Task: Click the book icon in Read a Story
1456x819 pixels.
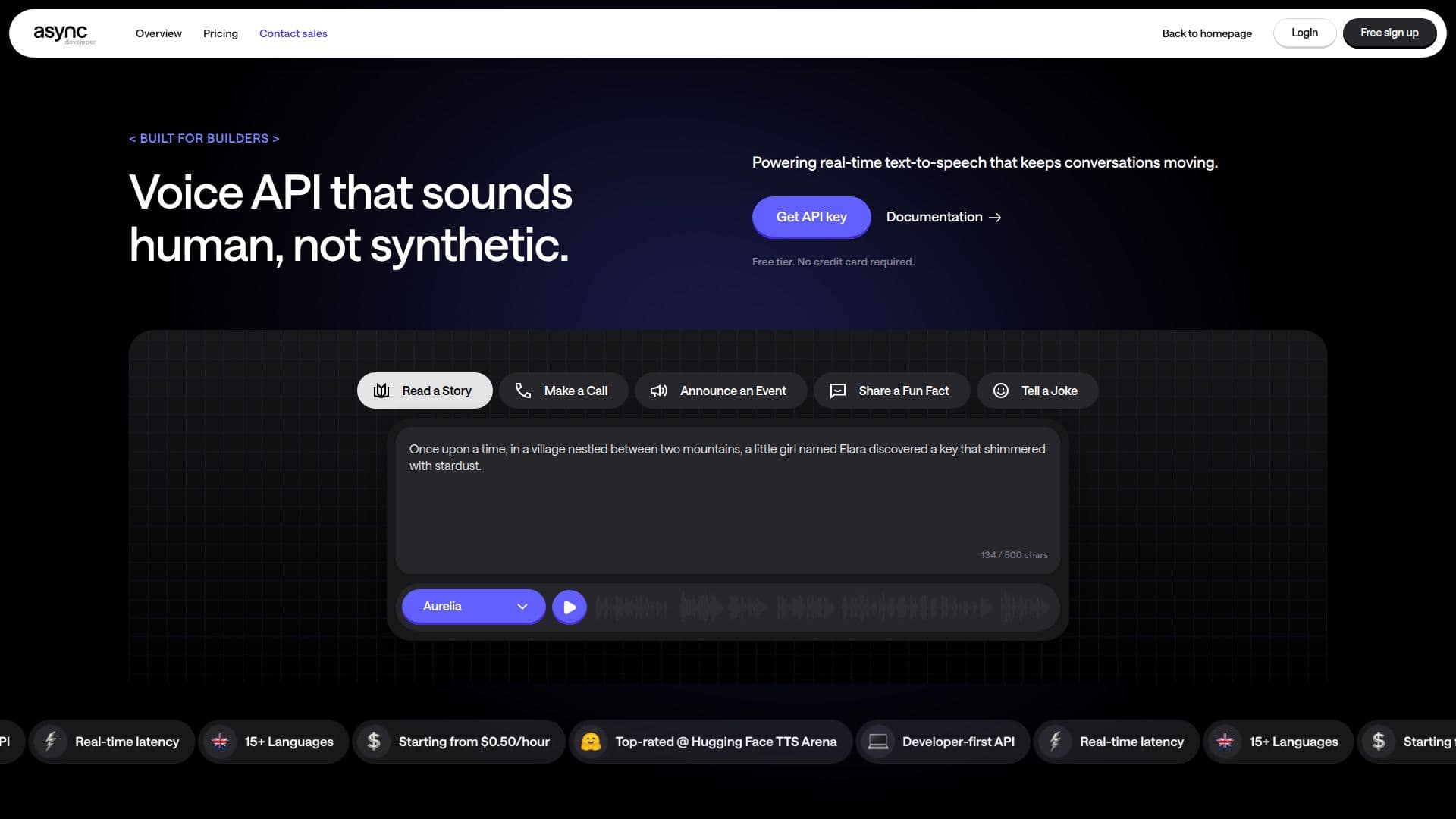Action: click(x=381, y=391)
